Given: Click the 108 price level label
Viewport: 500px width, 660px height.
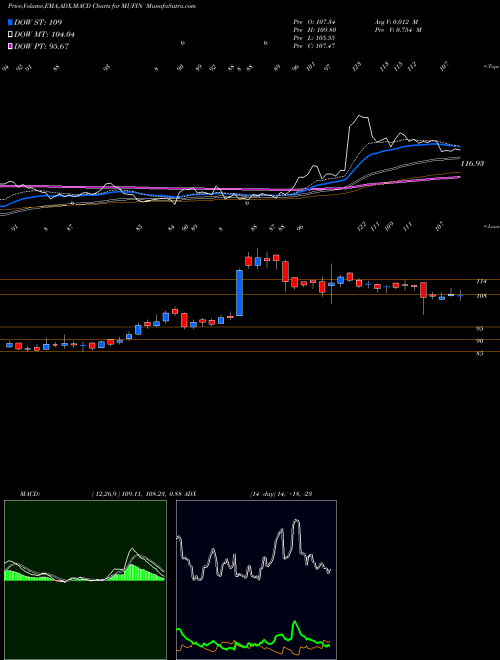Looking at the screenshot, I should [481, 296].
